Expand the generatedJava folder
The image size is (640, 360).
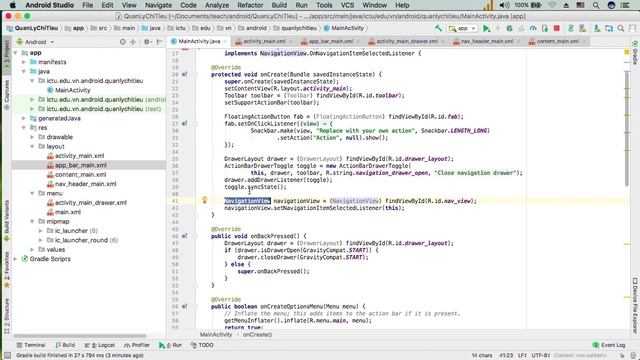(24, 118)
